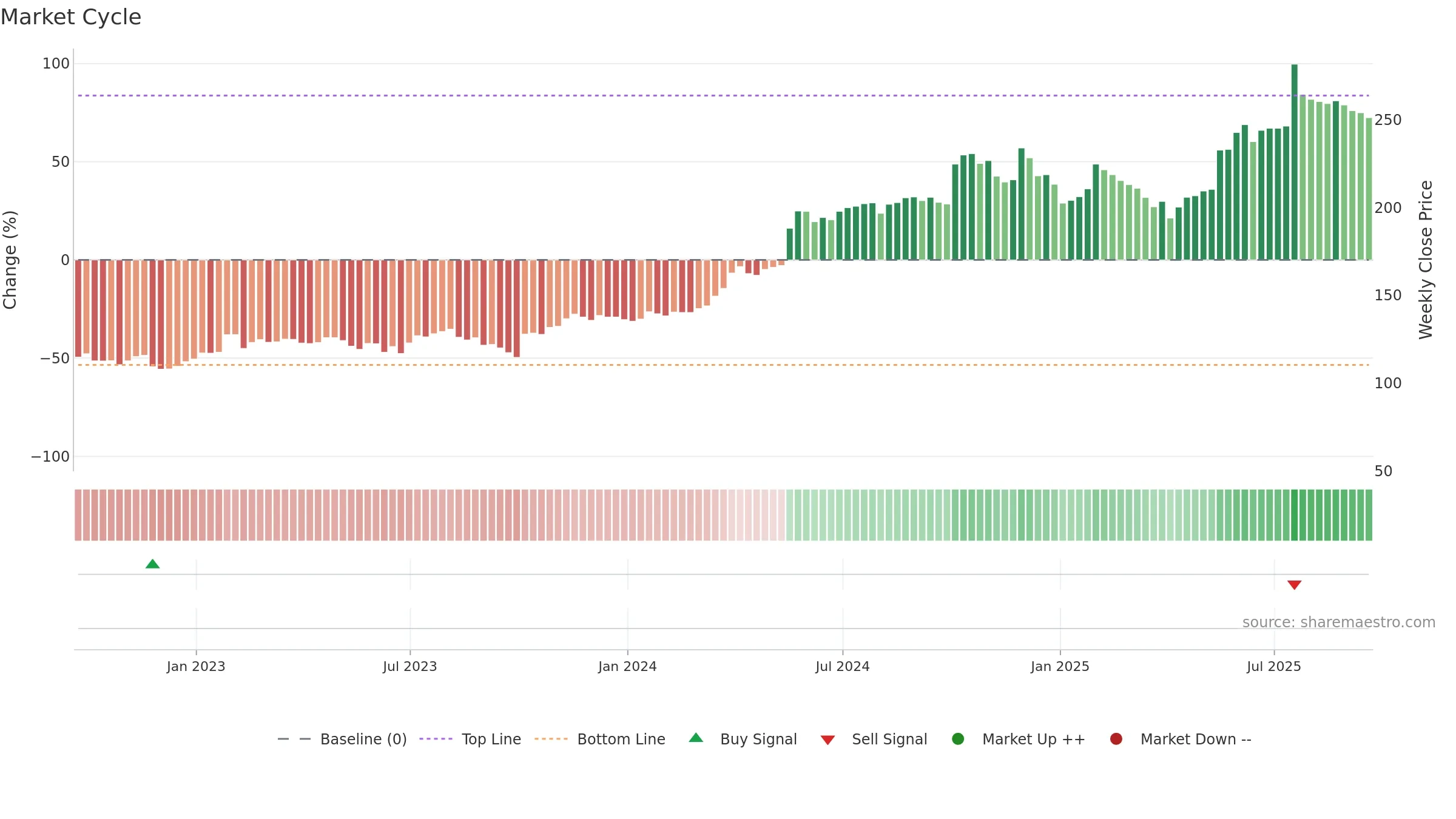This screenshot has width=1456, height=819.
Task: Toggle the Market Down -- legend entry
Action: (x=1181, y=739)
